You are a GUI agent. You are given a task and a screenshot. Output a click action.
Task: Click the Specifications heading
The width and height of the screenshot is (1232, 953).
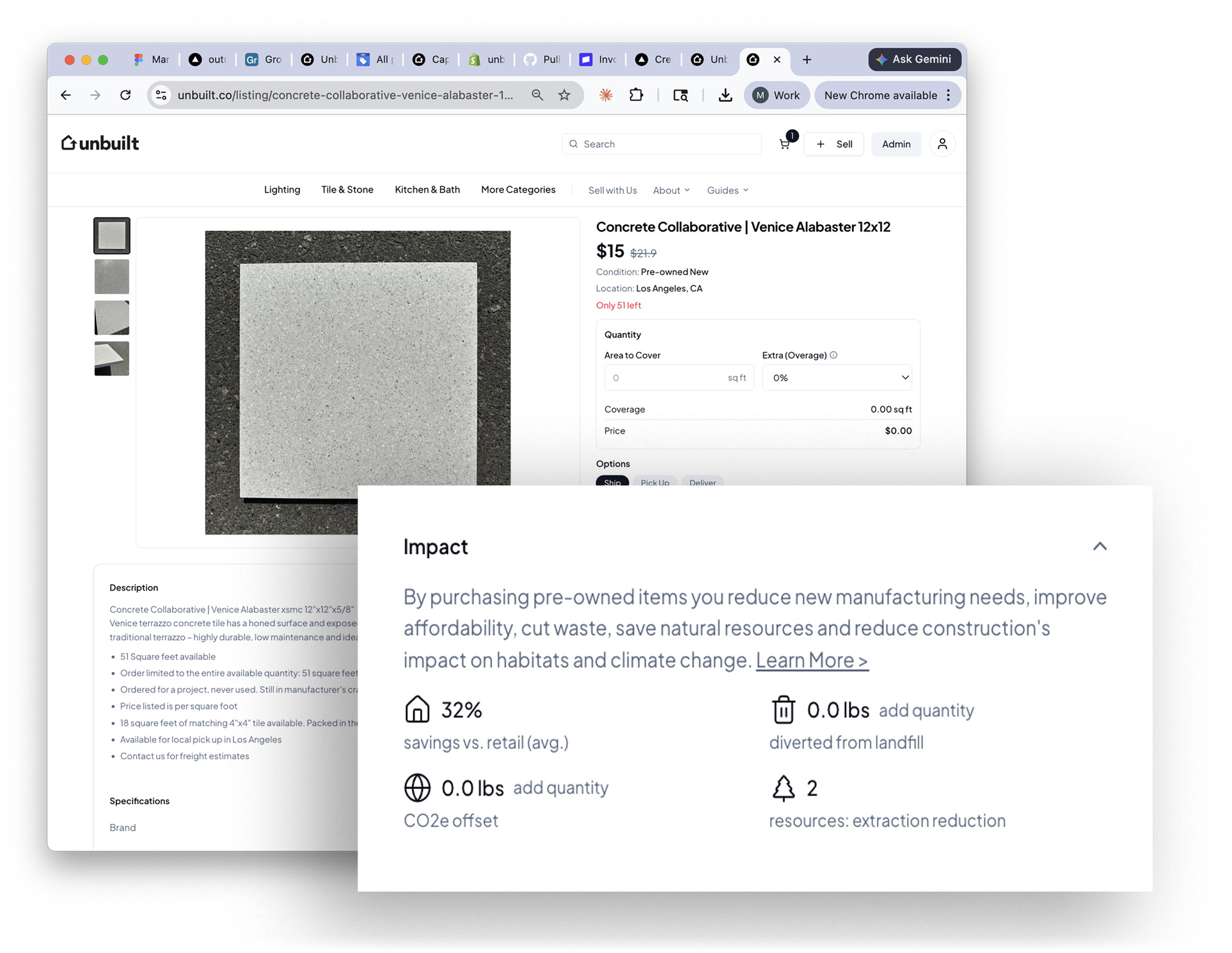(x=139, y=801)
